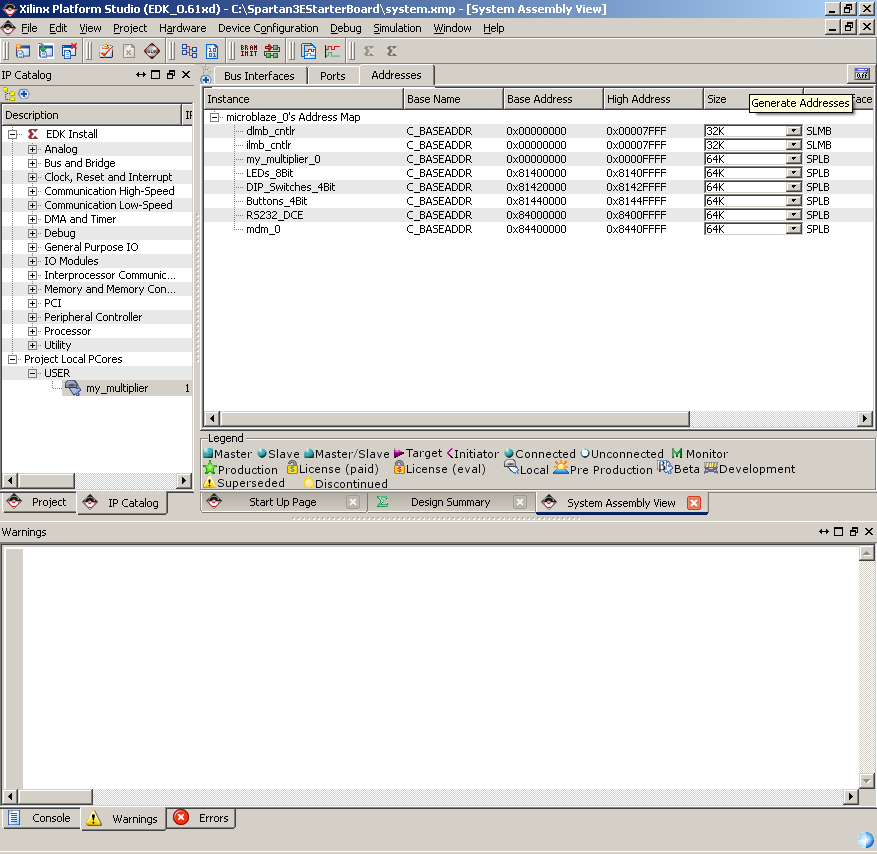Launch the simulator waveform icon
Image resolution: width=877 pixels, height=854 pixels.
pyautogui.click(x=332, y=51)
